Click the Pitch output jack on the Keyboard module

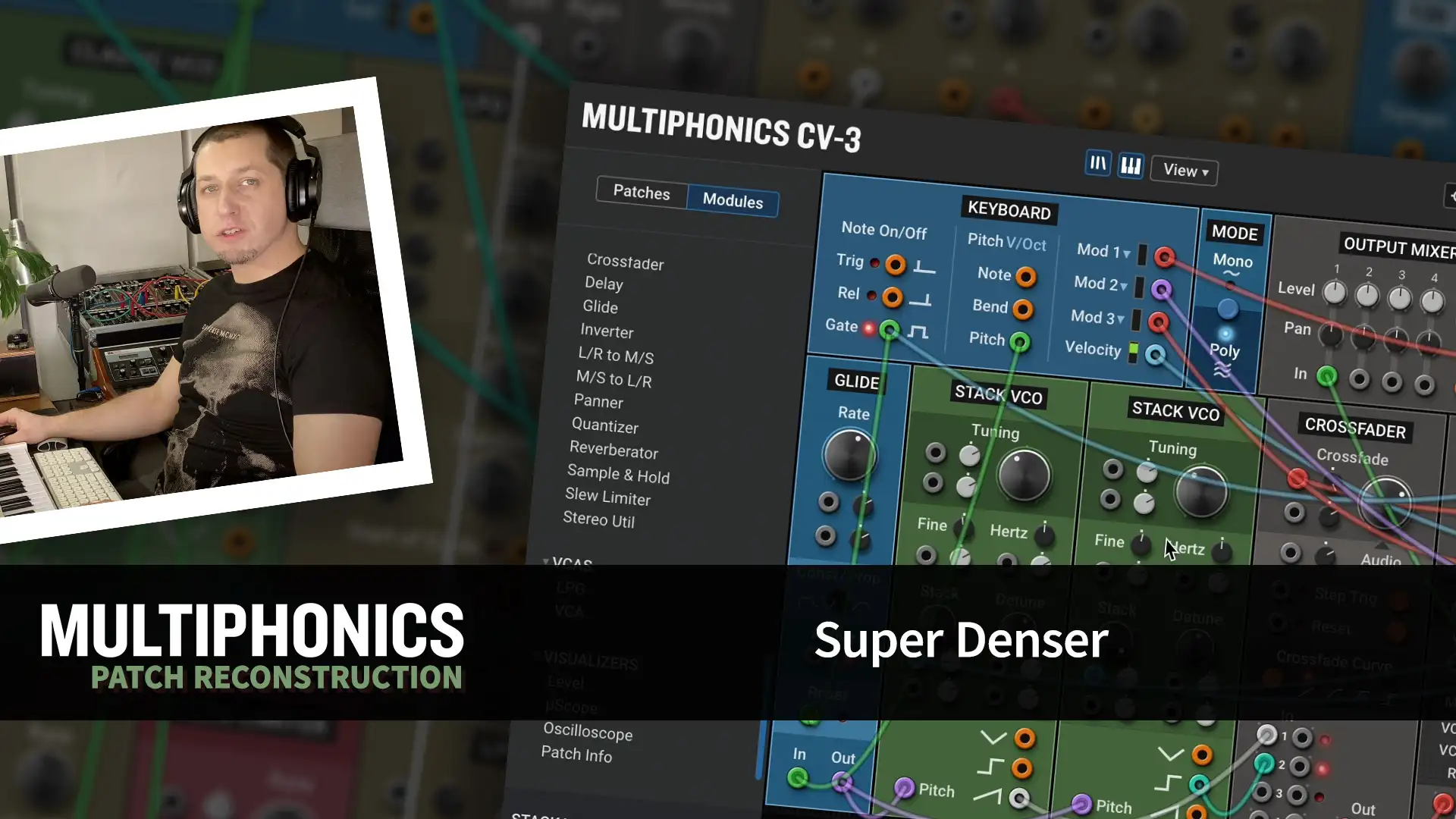1020,342
